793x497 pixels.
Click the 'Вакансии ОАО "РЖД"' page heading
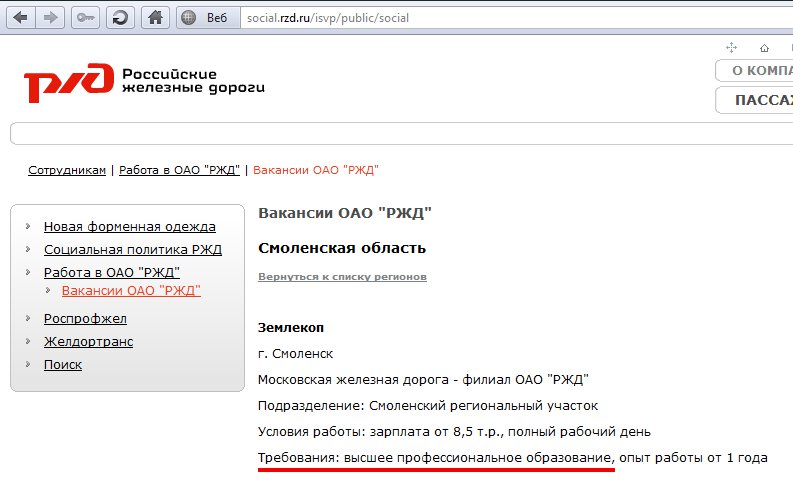(344, 213)
